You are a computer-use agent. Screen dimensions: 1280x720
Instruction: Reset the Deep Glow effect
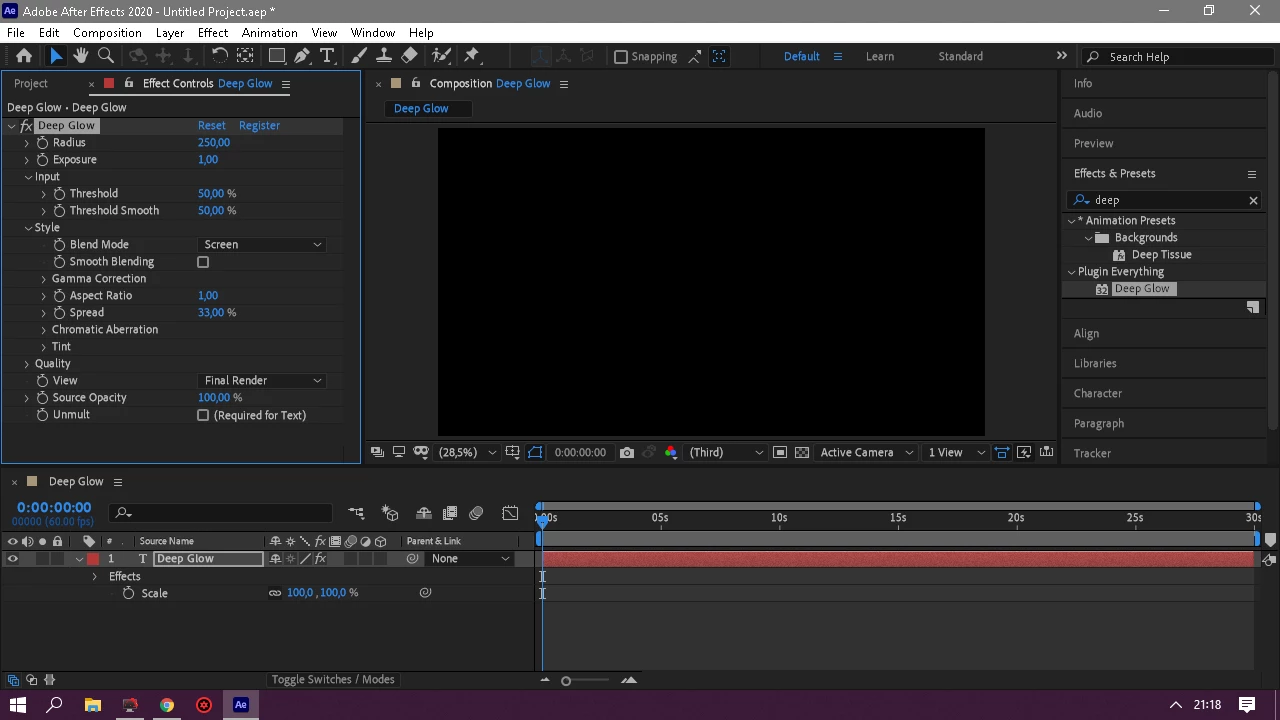(x=212, y=126)
